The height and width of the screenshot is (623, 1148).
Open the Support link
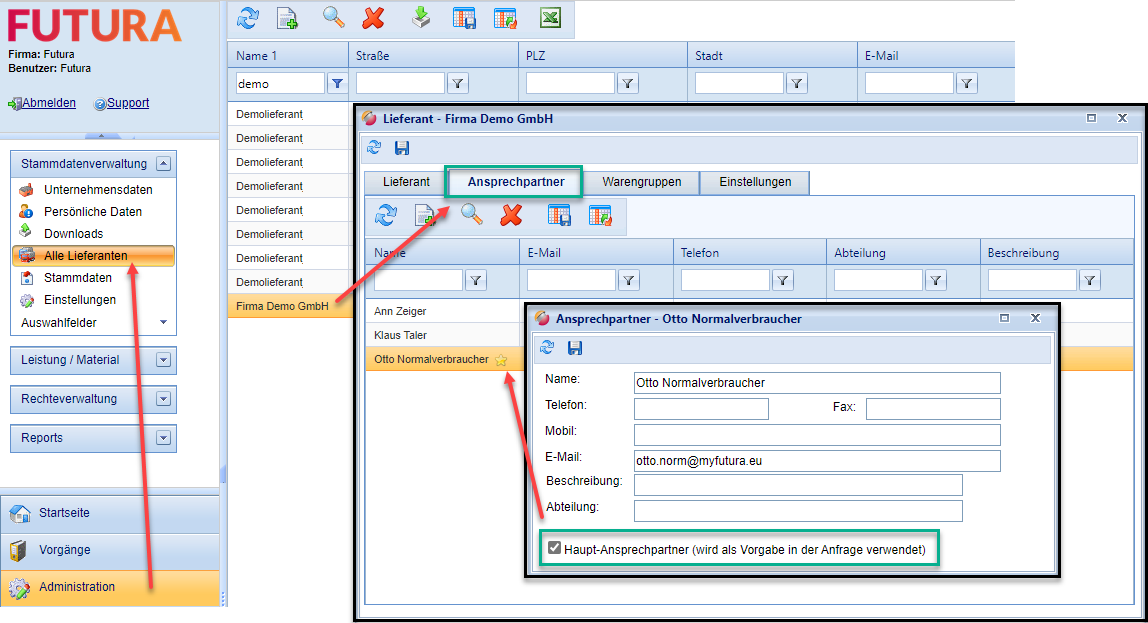128,103
